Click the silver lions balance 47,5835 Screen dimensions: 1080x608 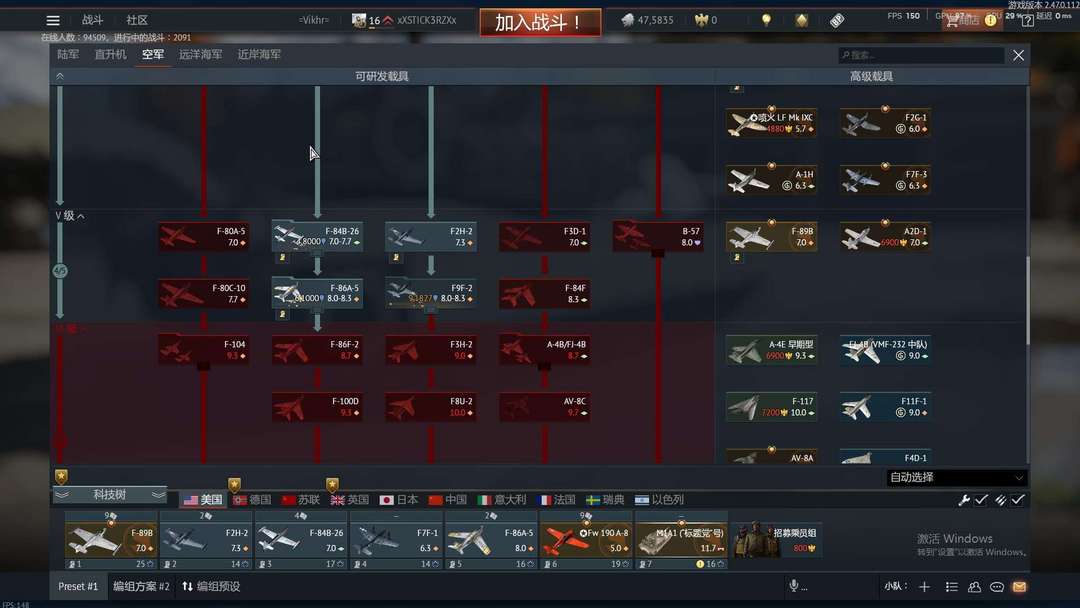coord(647,21)
